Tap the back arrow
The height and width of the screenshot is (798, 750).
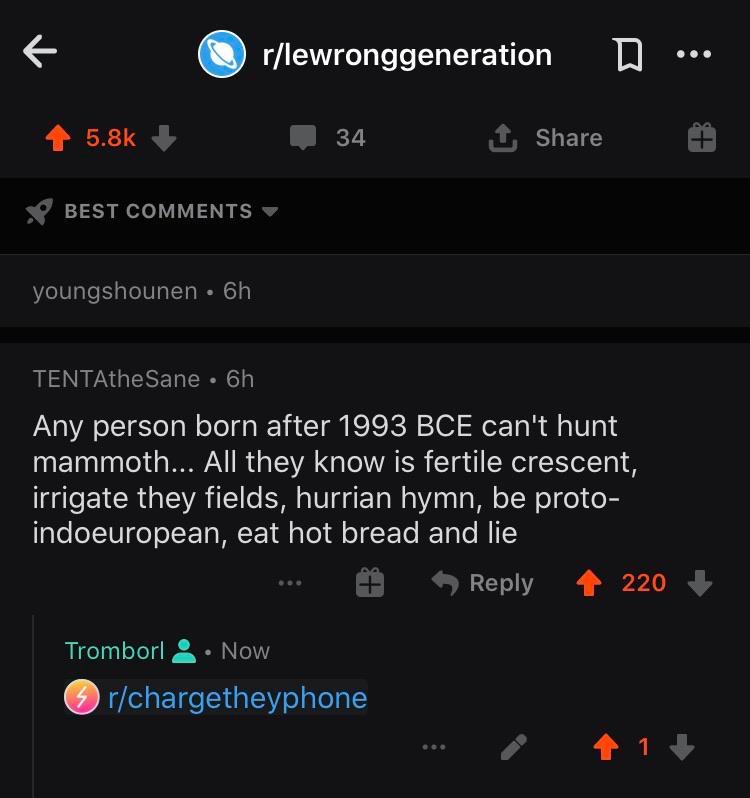point(40,54)
